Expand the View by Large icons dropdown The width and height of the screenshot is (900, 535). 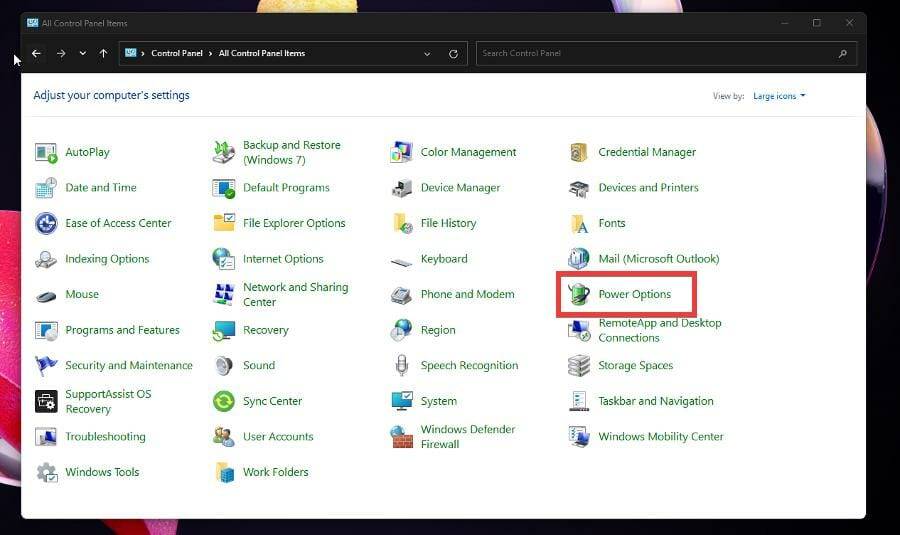point(779,96)
